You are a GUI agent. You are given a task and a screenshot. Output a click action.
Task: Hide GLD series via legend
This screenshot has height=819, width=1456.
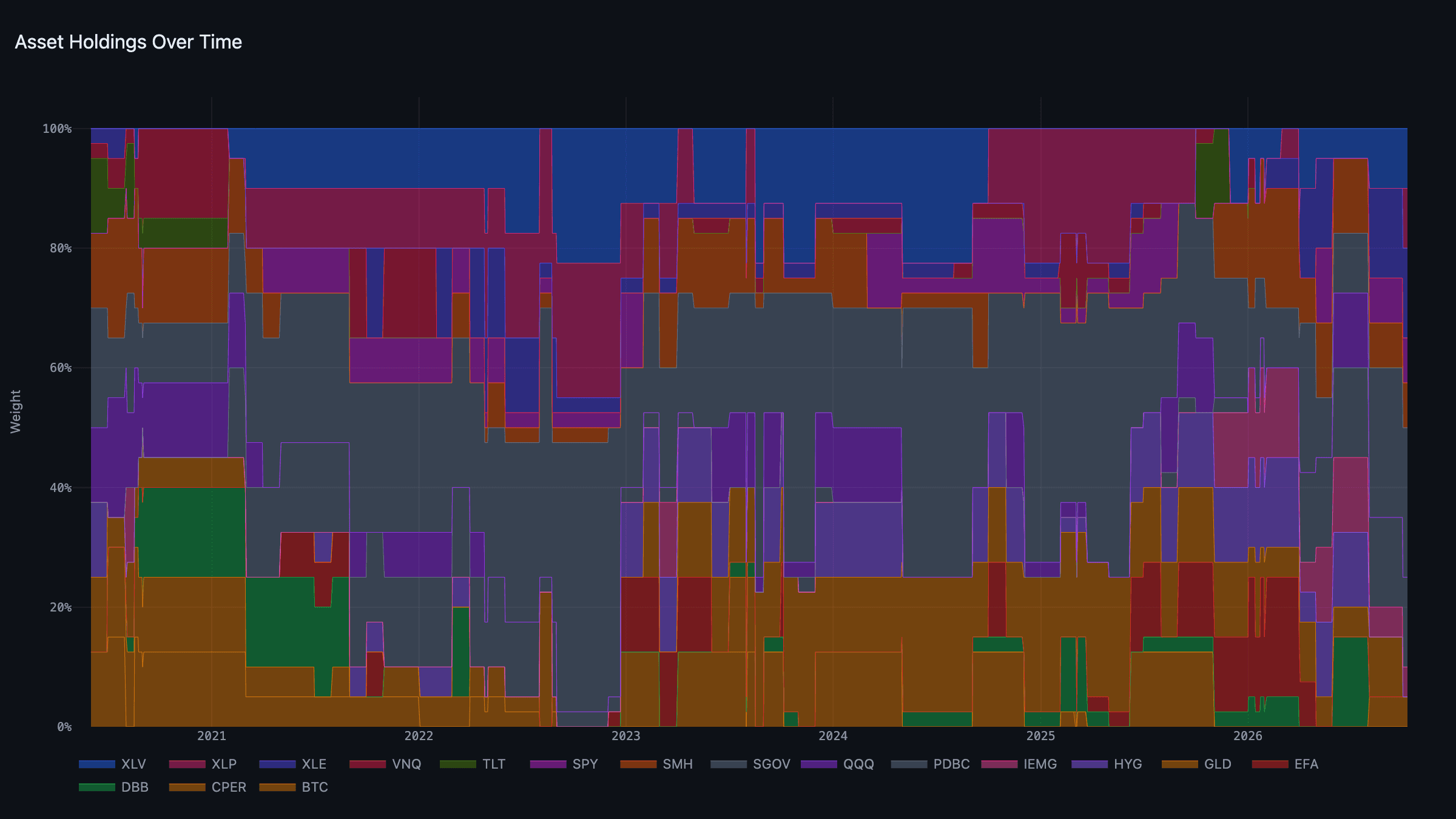click(x=1196, y=764)
